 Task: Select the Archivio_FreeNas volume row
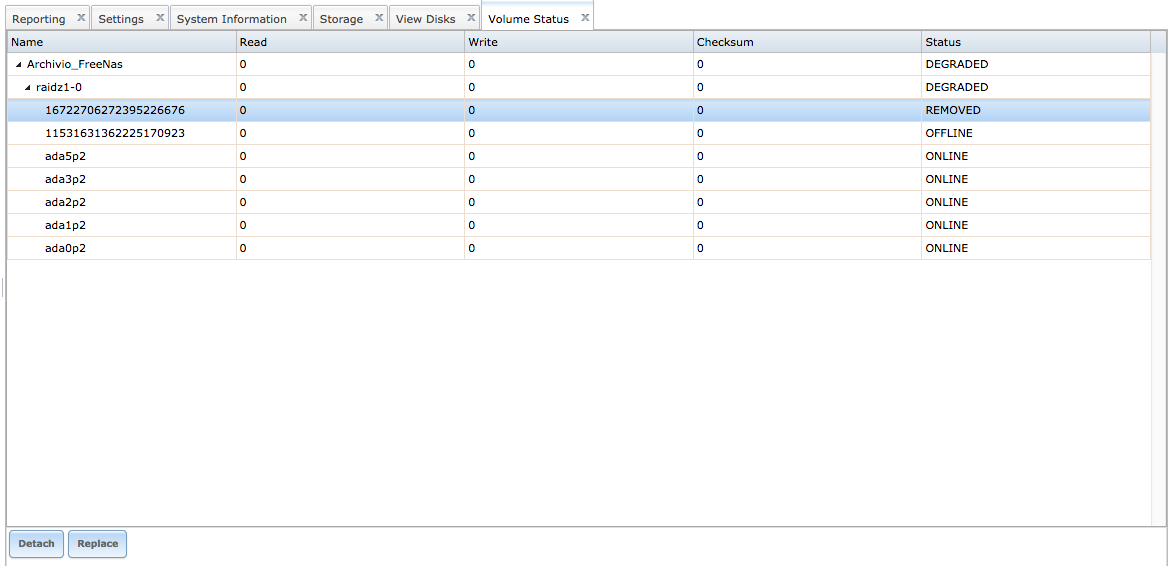click(579, 65)
